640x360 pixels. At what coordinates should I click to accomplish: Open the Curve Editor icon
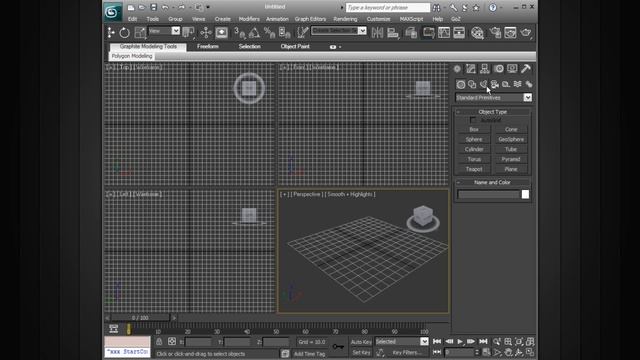pyautogui.click(x=444, y=33)
